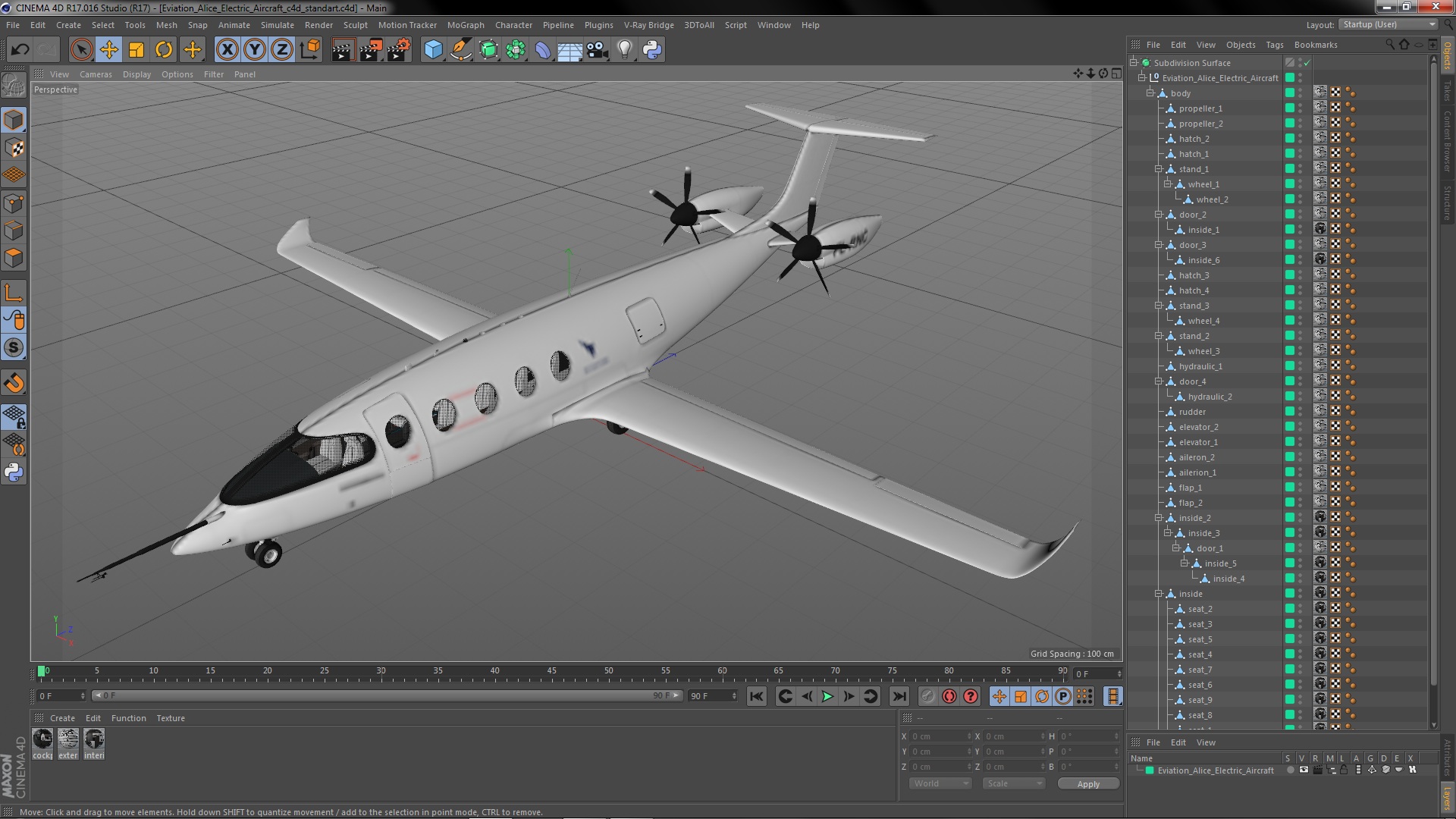Toggle Autokeying button
Screen dimensions: 1456x819
[949, 696]
